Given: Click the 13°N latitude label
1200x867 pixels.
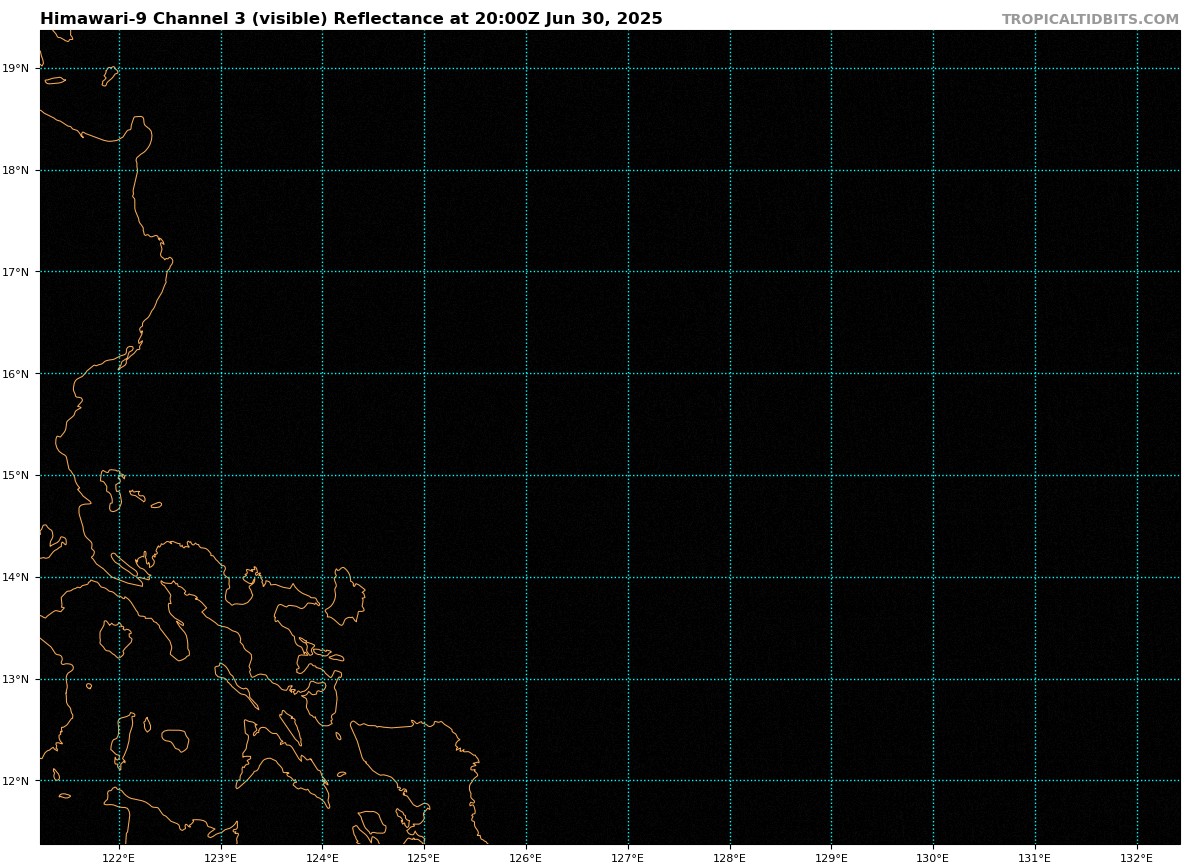Looking at the screenshot, I should point(16,680).
